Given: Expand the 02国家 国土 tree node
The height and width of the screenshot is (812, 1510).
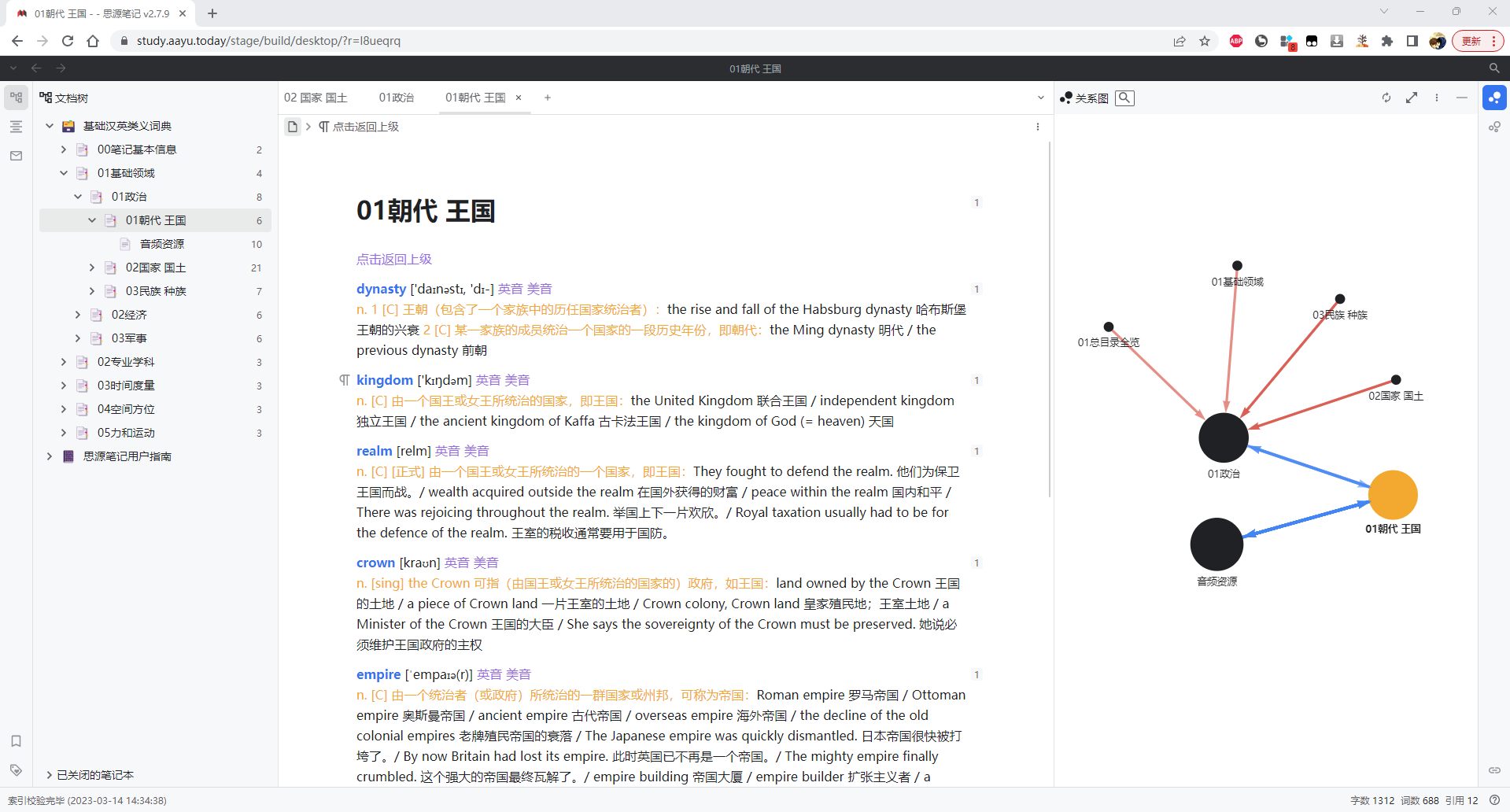Looking at the screenshot, I should tap(91, 268).
